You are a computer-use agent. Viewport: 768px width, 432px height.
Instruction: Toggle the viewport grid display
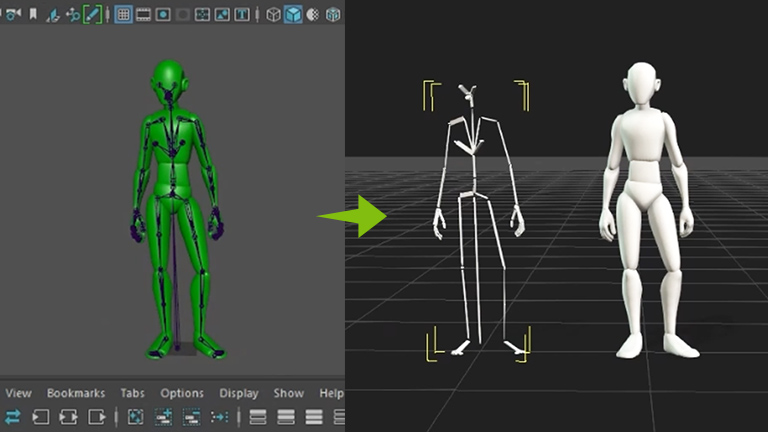point(124,14)
